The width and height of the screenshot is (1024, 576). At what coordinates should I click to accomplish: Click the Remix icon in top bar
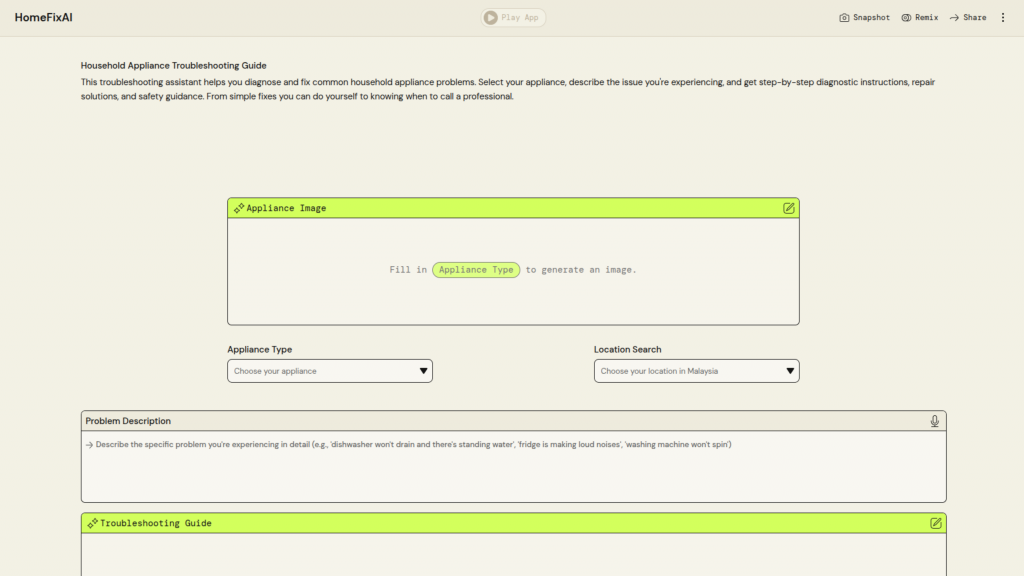[906, 18]
